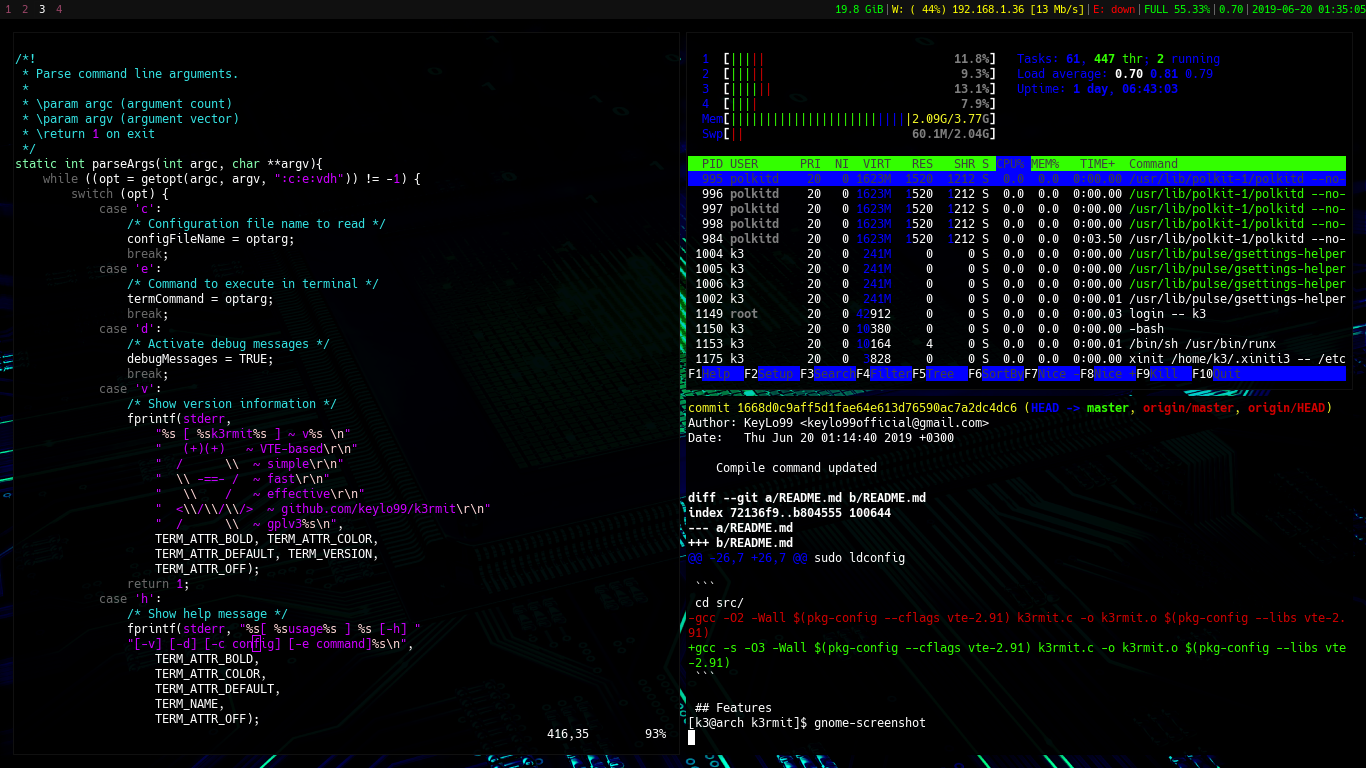This screenshot has height=768, width=1366.
Task: Click the '## Features' line in git diff
Action: pyautogui.click(x=733, y=708)
